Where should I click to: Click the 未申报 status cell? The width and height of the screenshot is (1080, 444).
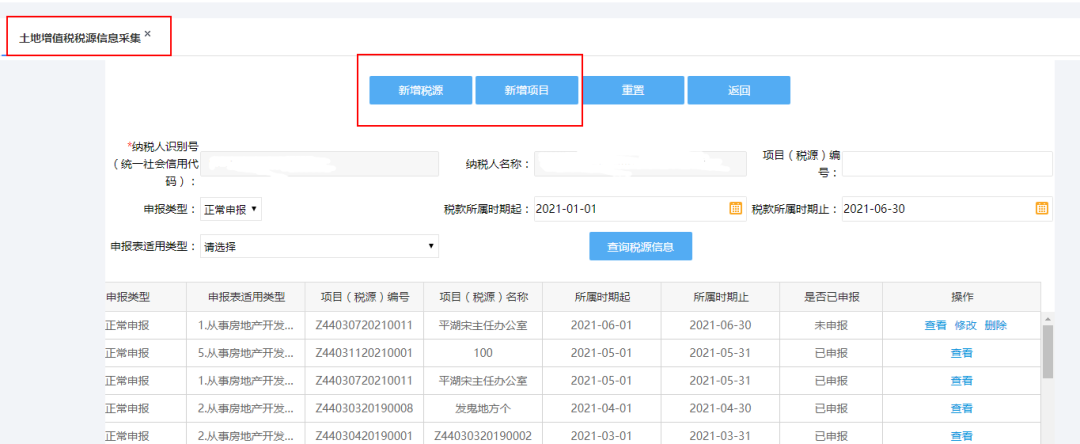(831, 326)
